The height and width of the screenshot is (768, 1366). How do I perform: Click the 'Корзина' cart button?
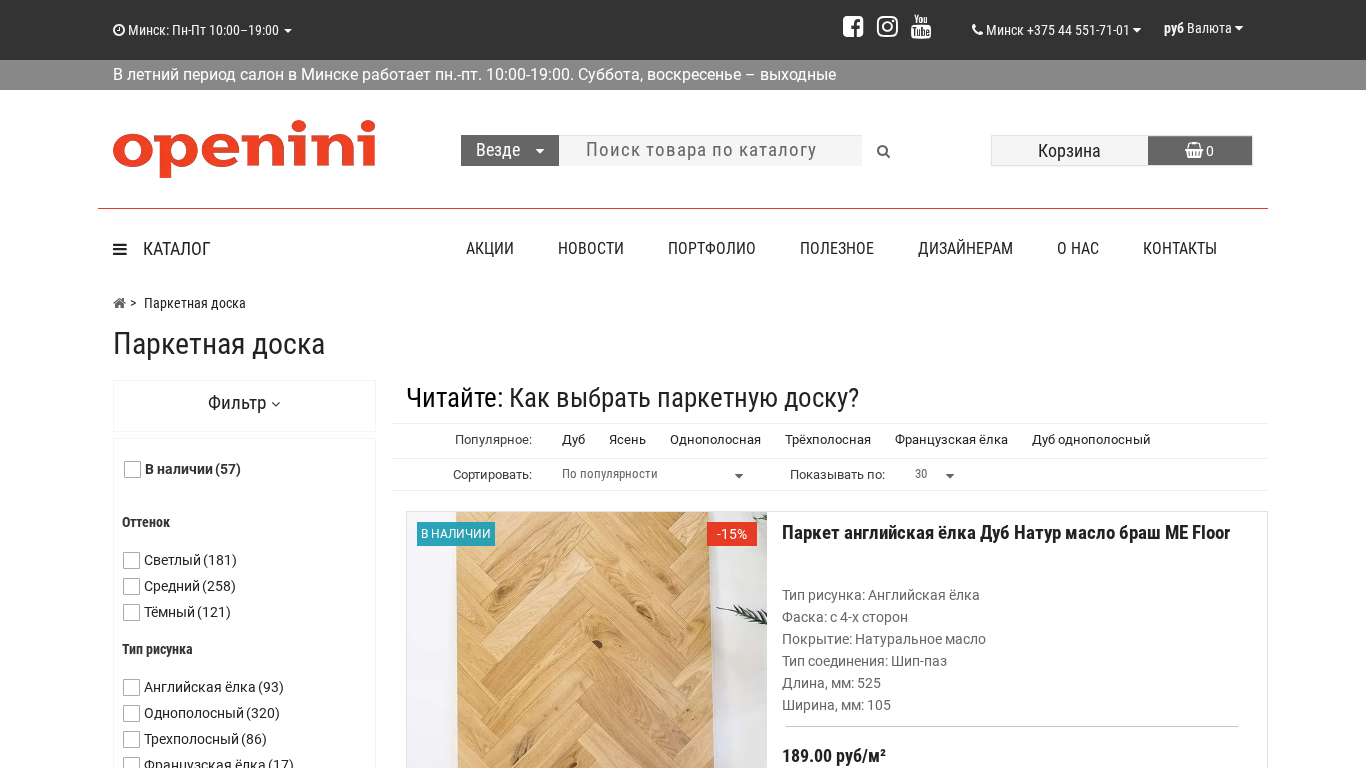point(1069,151)
